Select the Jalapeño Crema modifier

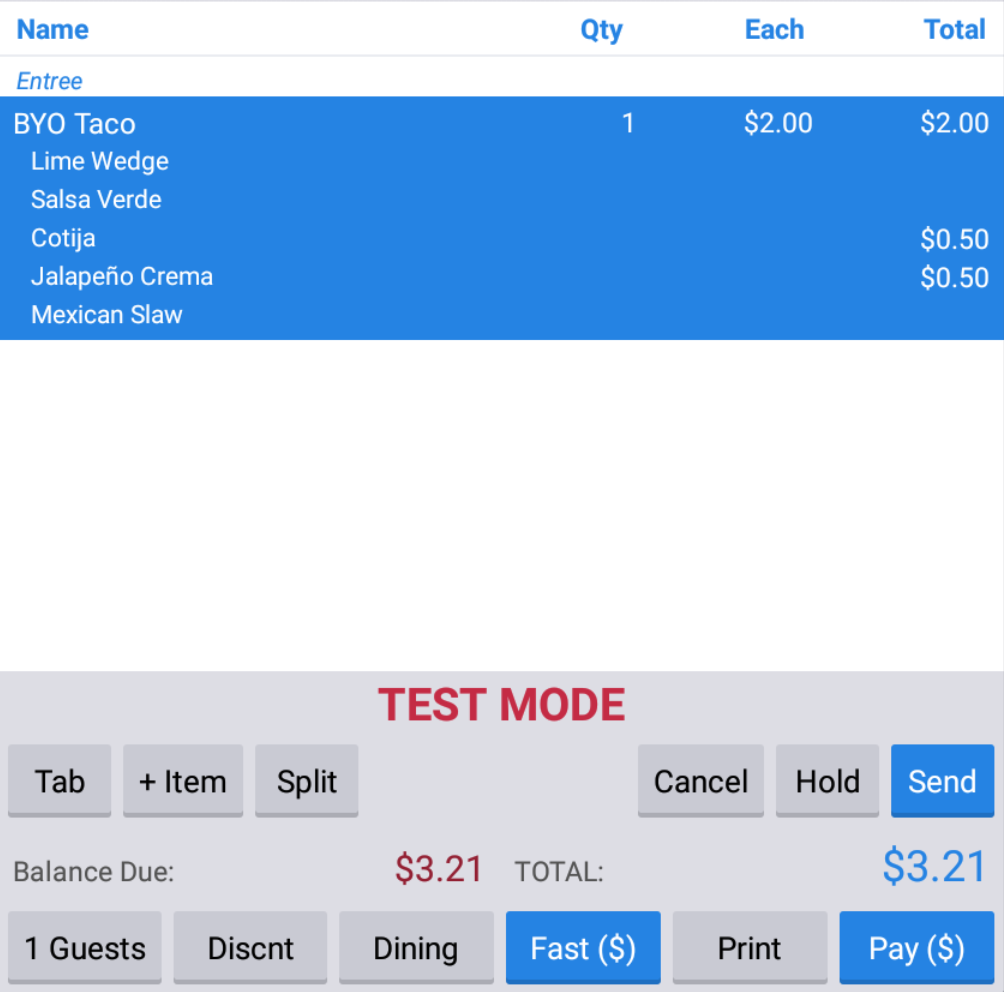click(122, 277)
